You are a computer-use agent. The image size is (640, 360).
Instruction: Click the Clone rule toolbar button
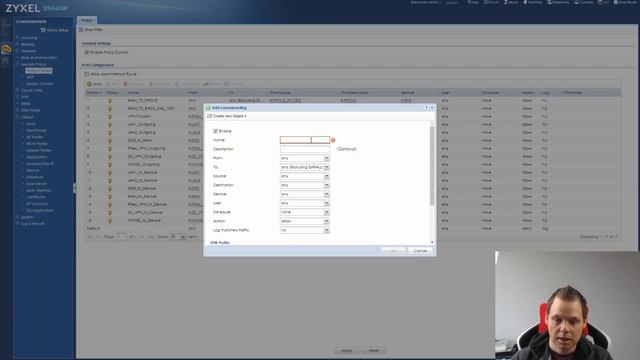coord(233,84)
